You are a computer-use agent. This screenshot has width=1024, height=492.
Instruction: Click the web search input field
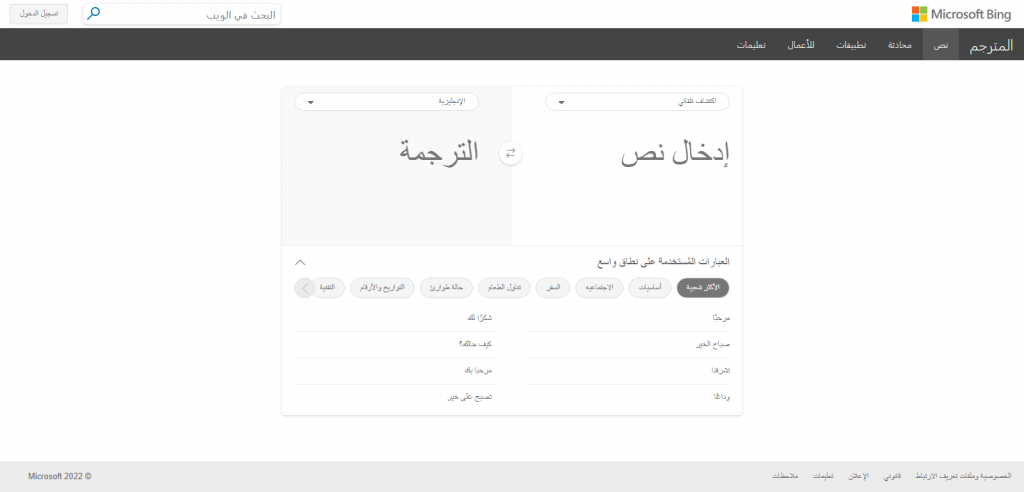(190, 14)
